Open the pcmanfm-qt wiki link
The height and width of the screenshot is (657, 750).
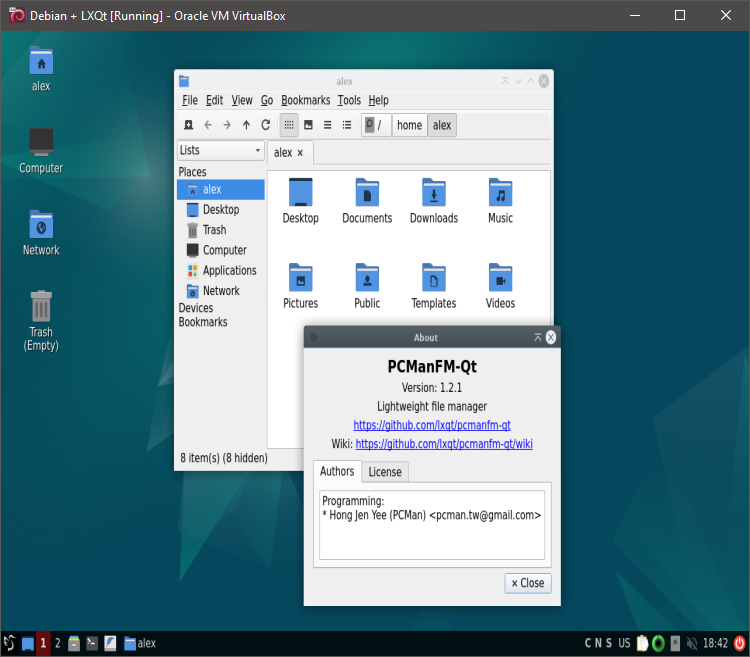444,444
